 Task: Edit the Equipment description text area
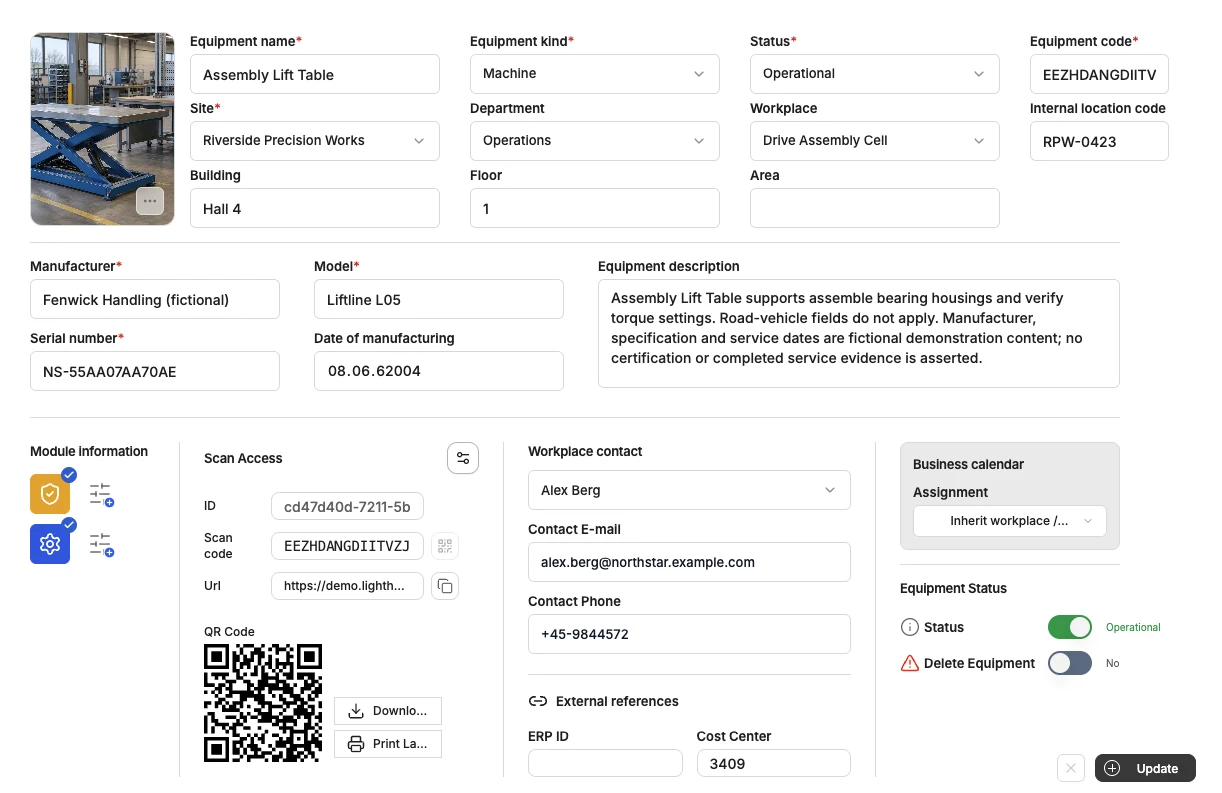point(859,333)
